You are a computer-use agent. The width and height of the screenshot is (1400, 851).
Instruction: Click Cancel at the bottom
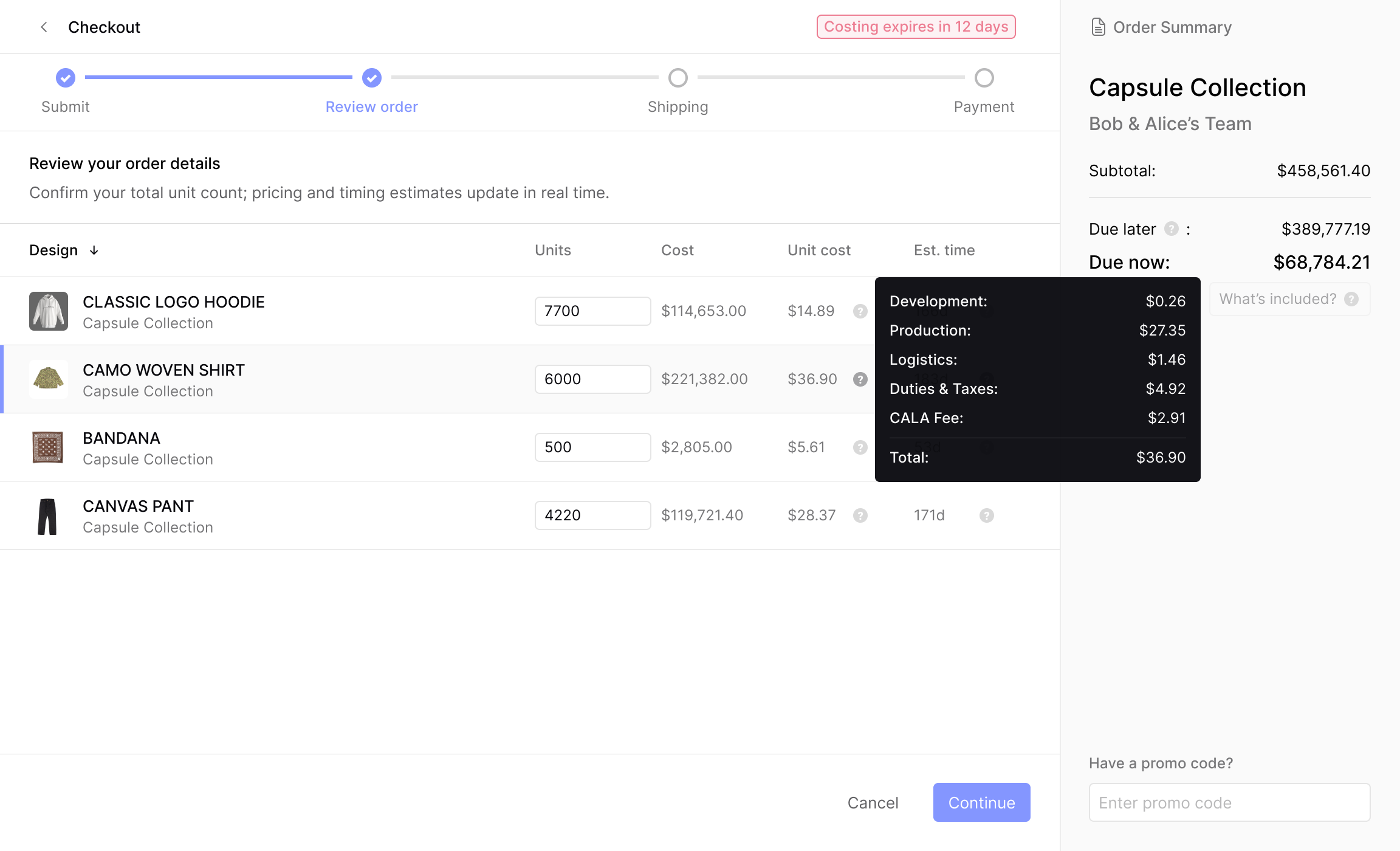tap(873, 802)
